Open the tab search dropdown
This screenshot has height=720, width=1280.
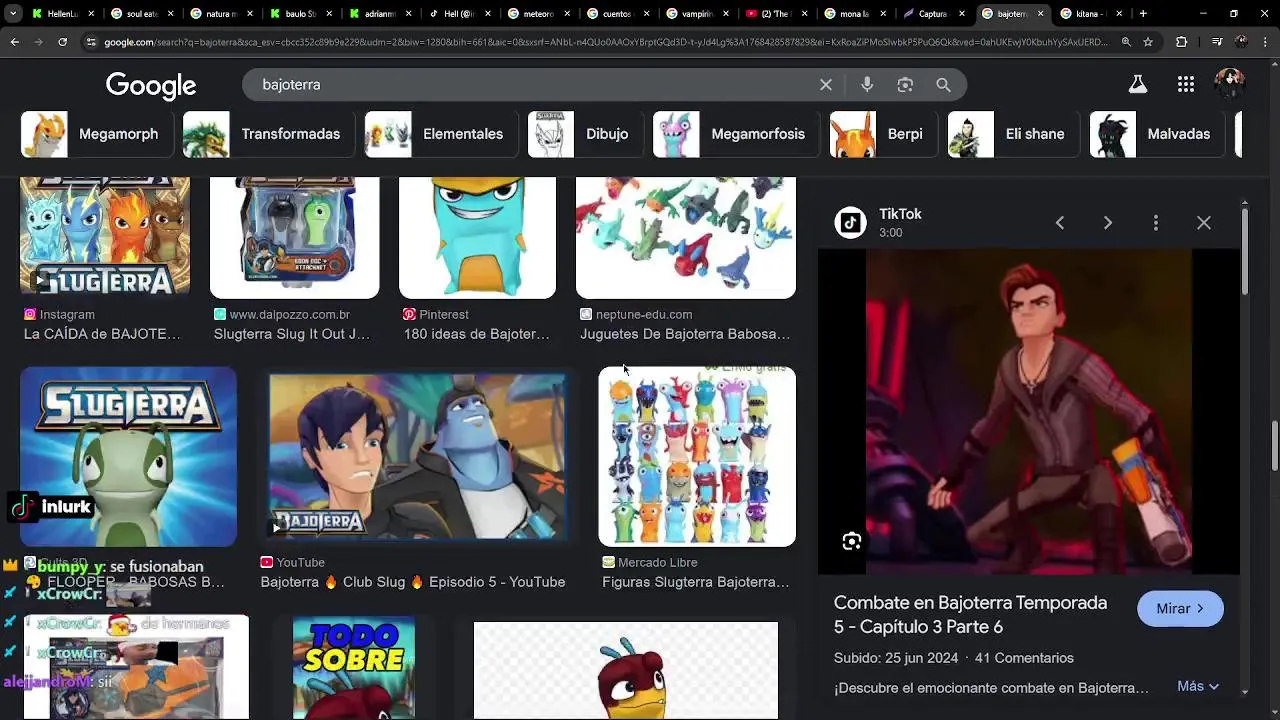(12, 14)
